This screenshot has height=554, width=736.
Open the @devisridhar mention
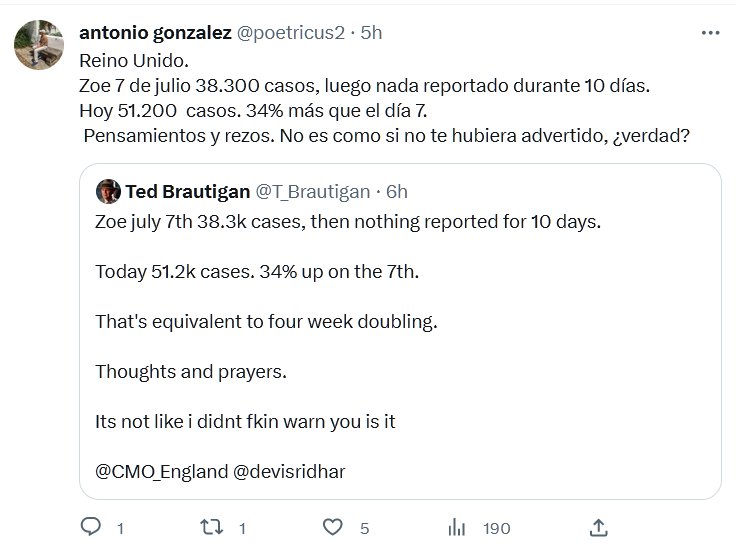291,472
